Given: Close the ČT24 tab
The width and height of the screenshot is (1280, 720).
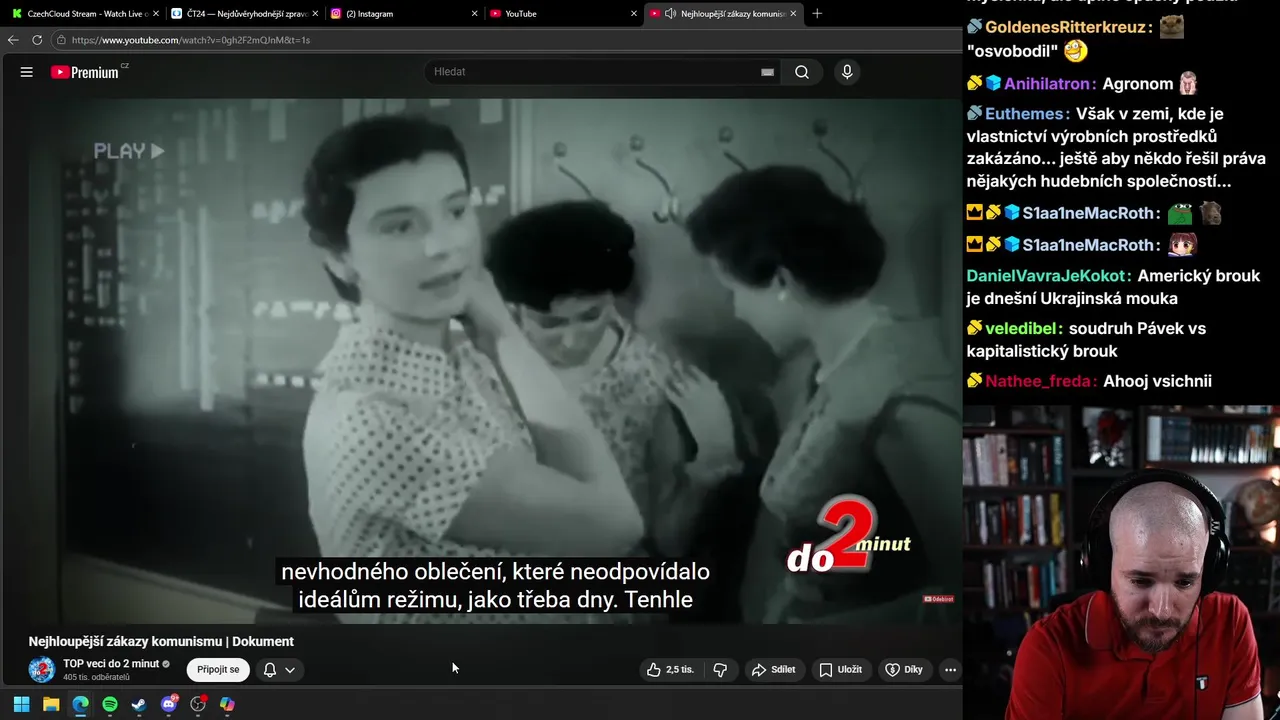Looking at the screenshot, I should click(315, 13).
